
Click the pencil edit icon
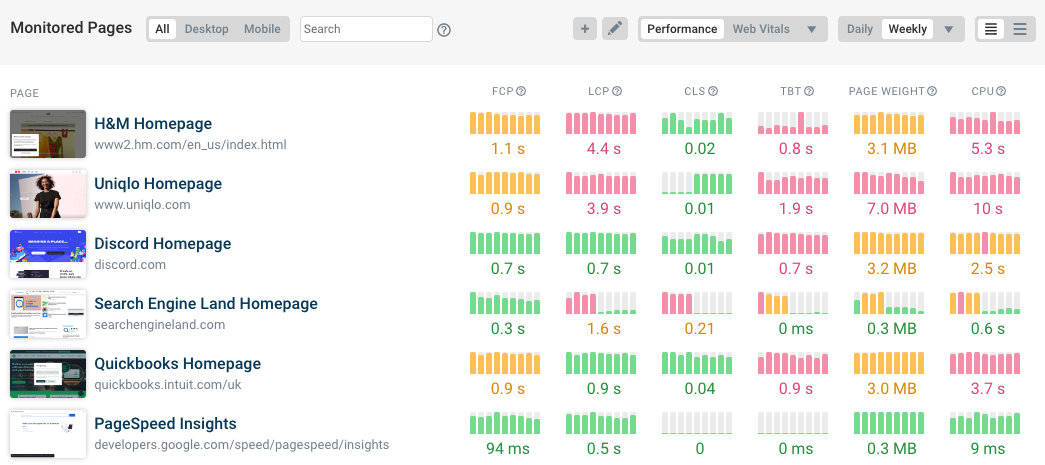(x=615, y=29)
